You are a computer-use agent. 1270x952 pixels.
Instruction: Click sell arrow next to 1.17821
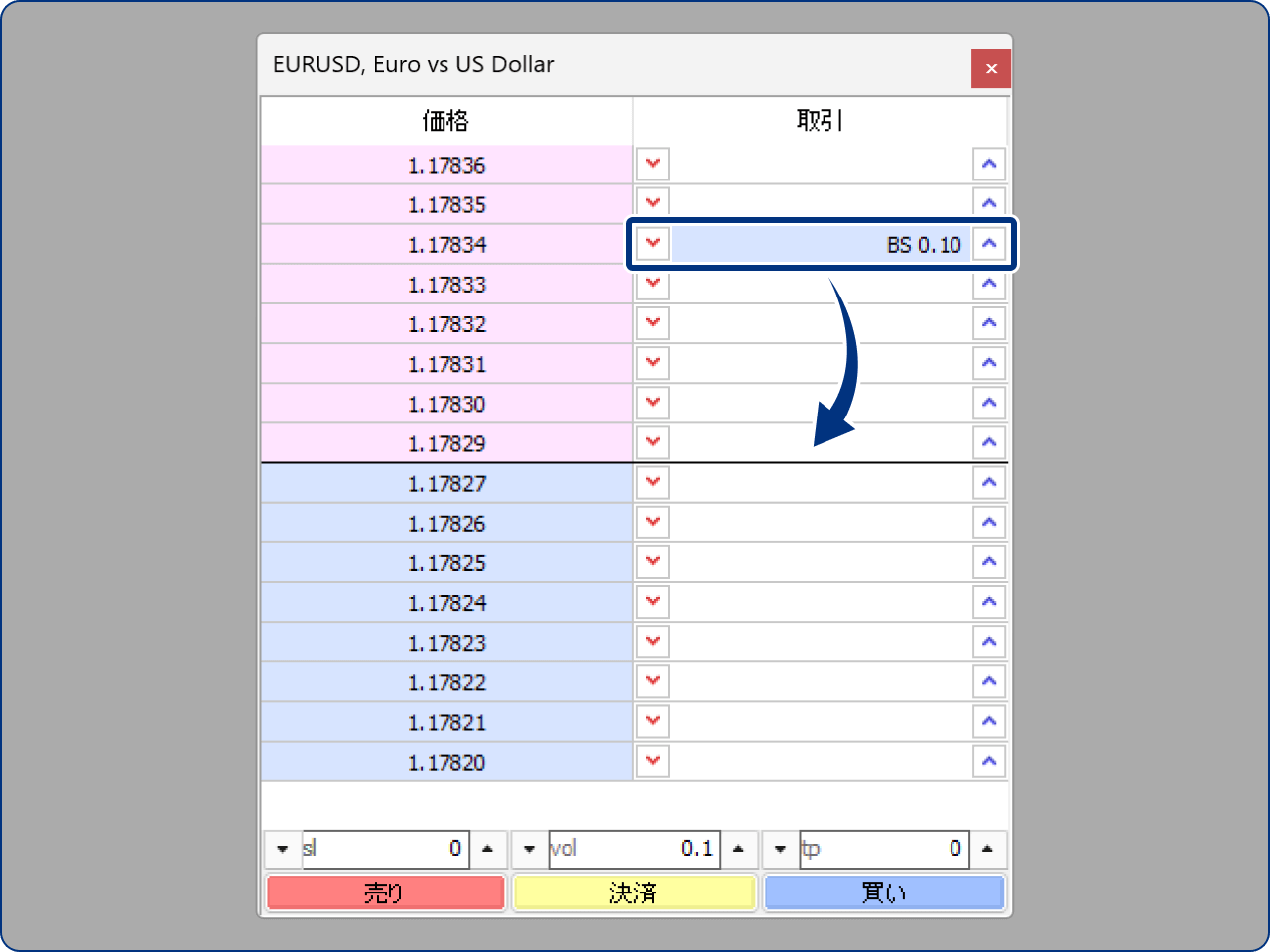click(x=652, y=721)
